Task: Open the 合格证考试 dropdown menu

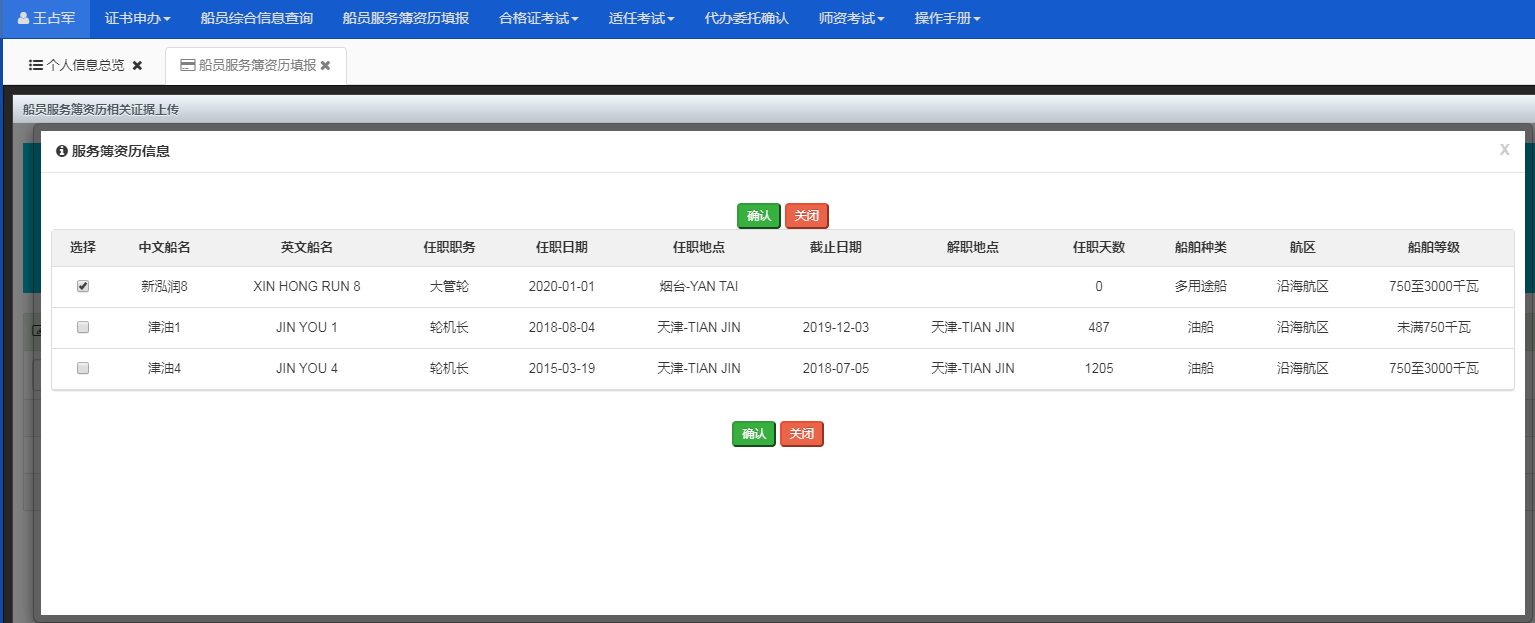Action: (x=538, y=18)
